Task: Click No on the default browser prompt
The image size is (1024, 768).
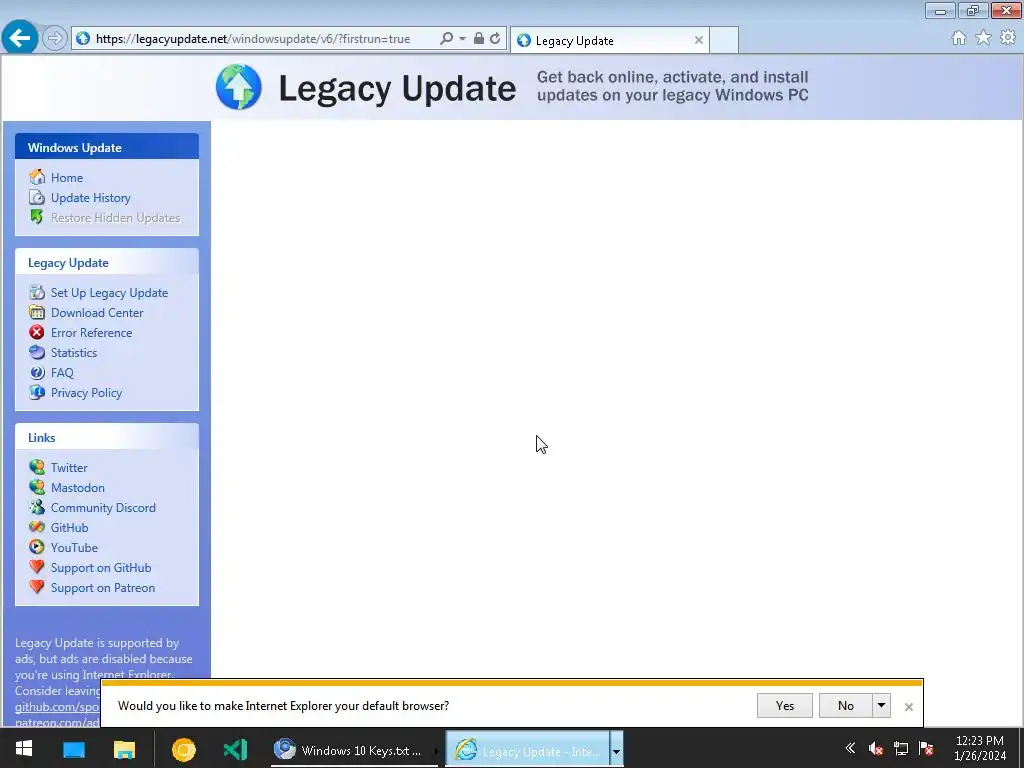Action: click(x=846, y=706)
